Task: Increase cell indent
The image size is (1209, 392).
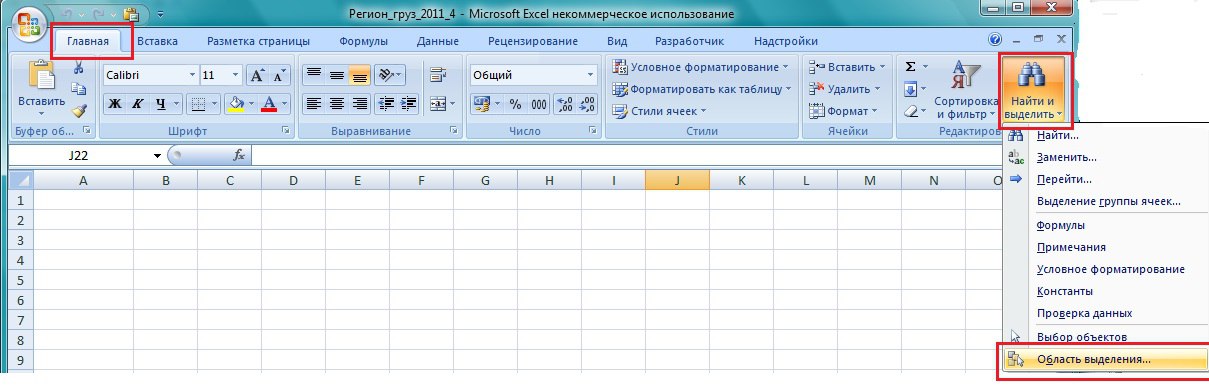Action: point(407,103)
